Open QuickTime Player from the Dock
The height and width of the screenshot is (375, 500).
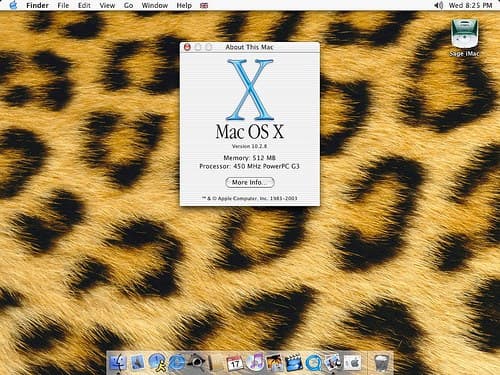(x=313, y=363)
